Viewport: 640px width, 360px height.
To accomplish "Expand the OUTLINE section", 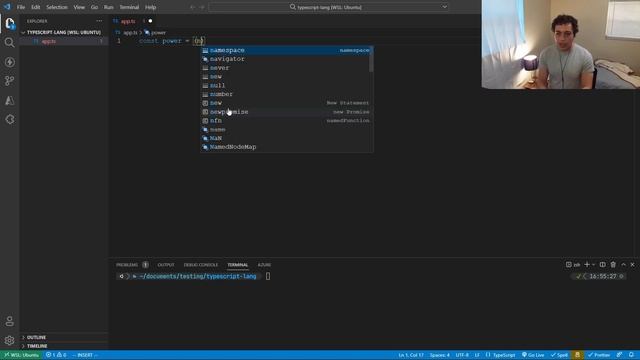I will click(64, 337).
